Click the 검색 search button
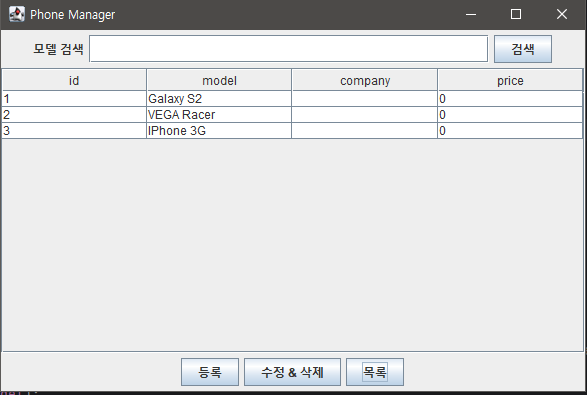This screenshot has height=395, width=587. (523, 49)
